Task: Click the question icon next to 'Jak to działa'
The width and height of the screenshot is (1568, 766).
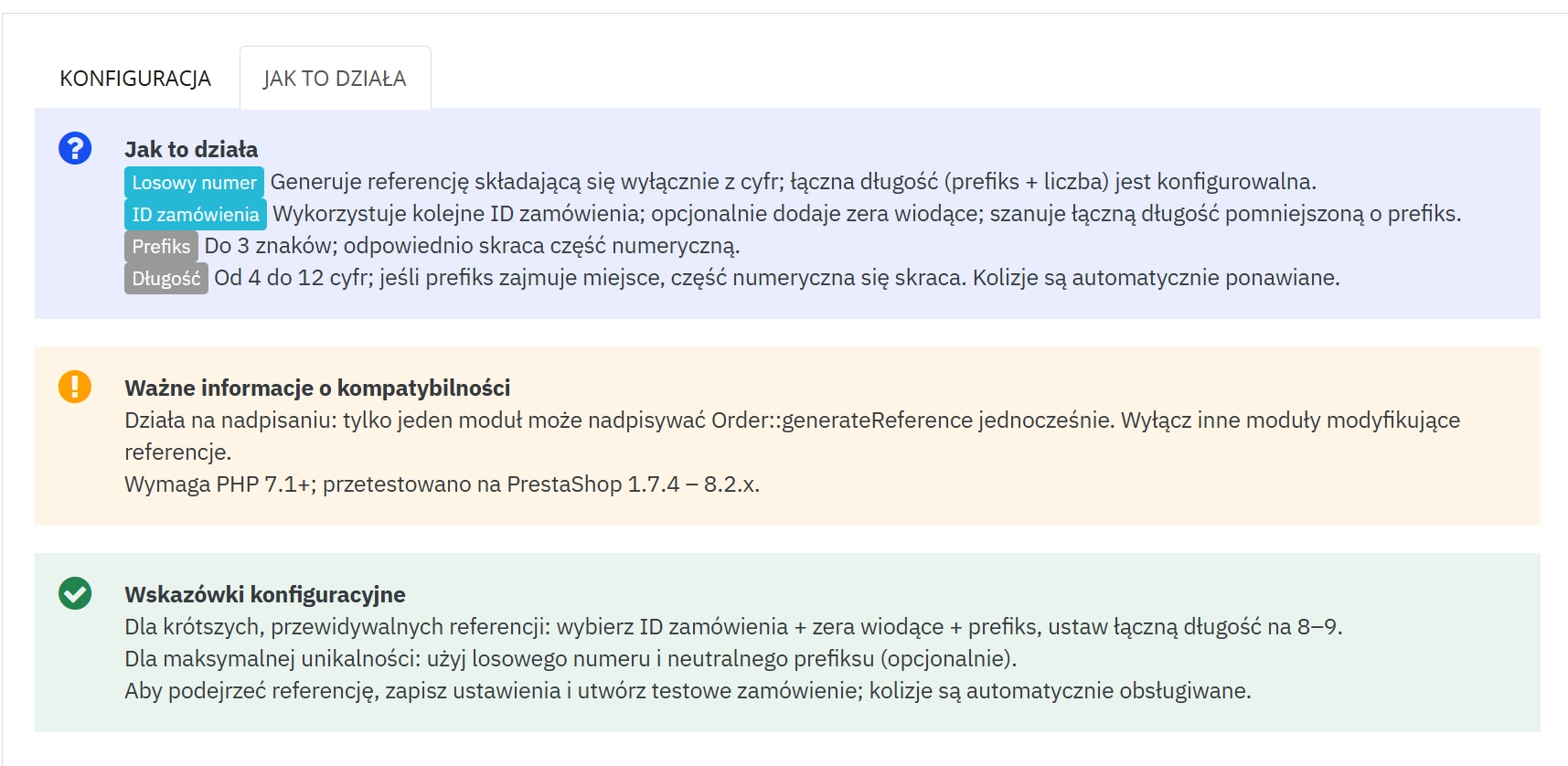Action: pyautogui.click(x=74, y=149)
